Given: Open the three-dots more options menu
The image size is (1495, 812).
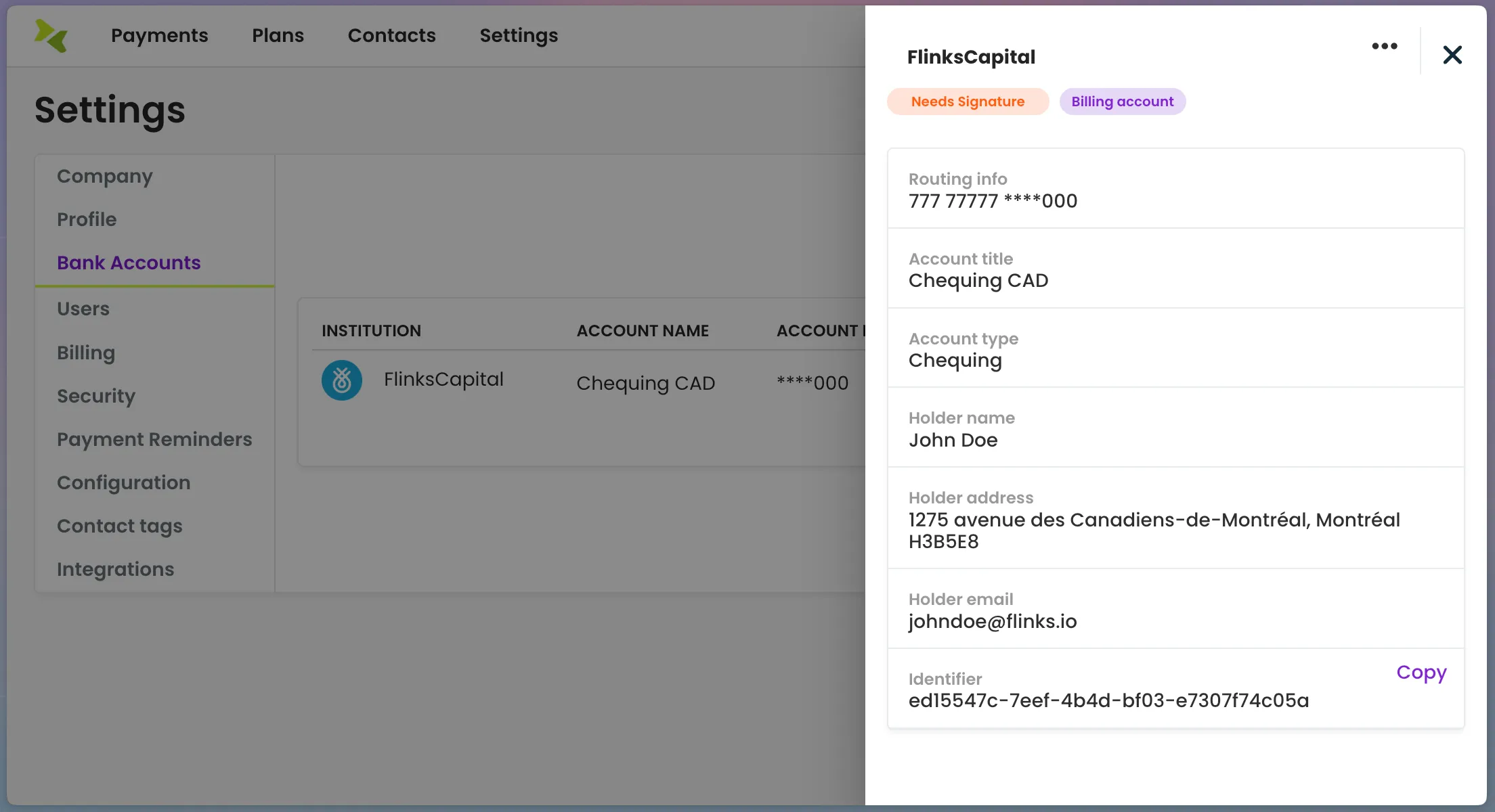Looking at the screenshot, I should (1385, 46).
